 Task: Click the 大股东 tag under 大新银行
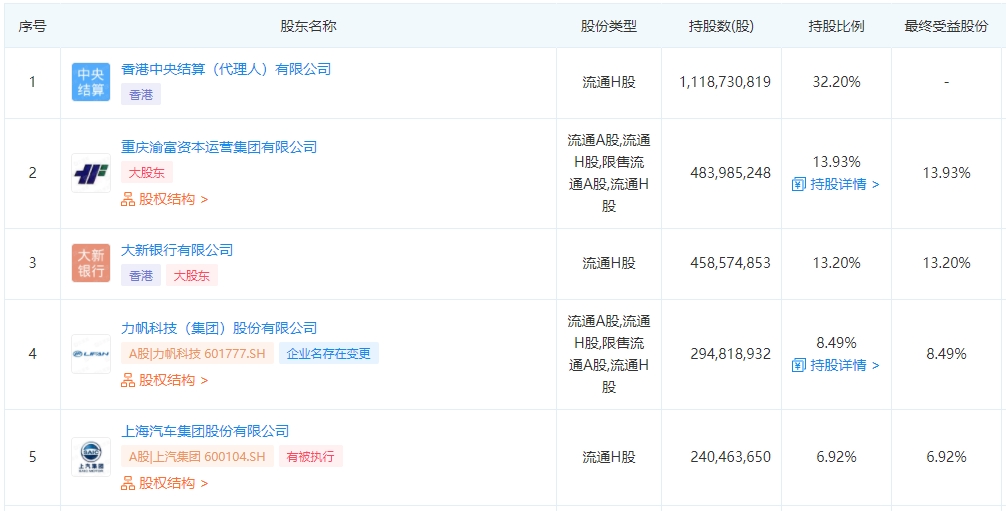(192, 275)
